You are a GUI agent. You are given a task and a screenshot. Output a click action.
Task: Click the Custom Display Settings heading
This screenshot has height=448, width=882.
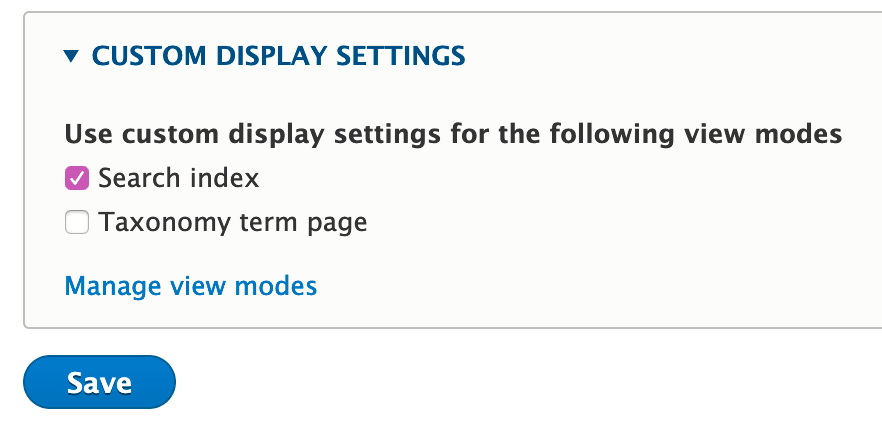(278, 56)
